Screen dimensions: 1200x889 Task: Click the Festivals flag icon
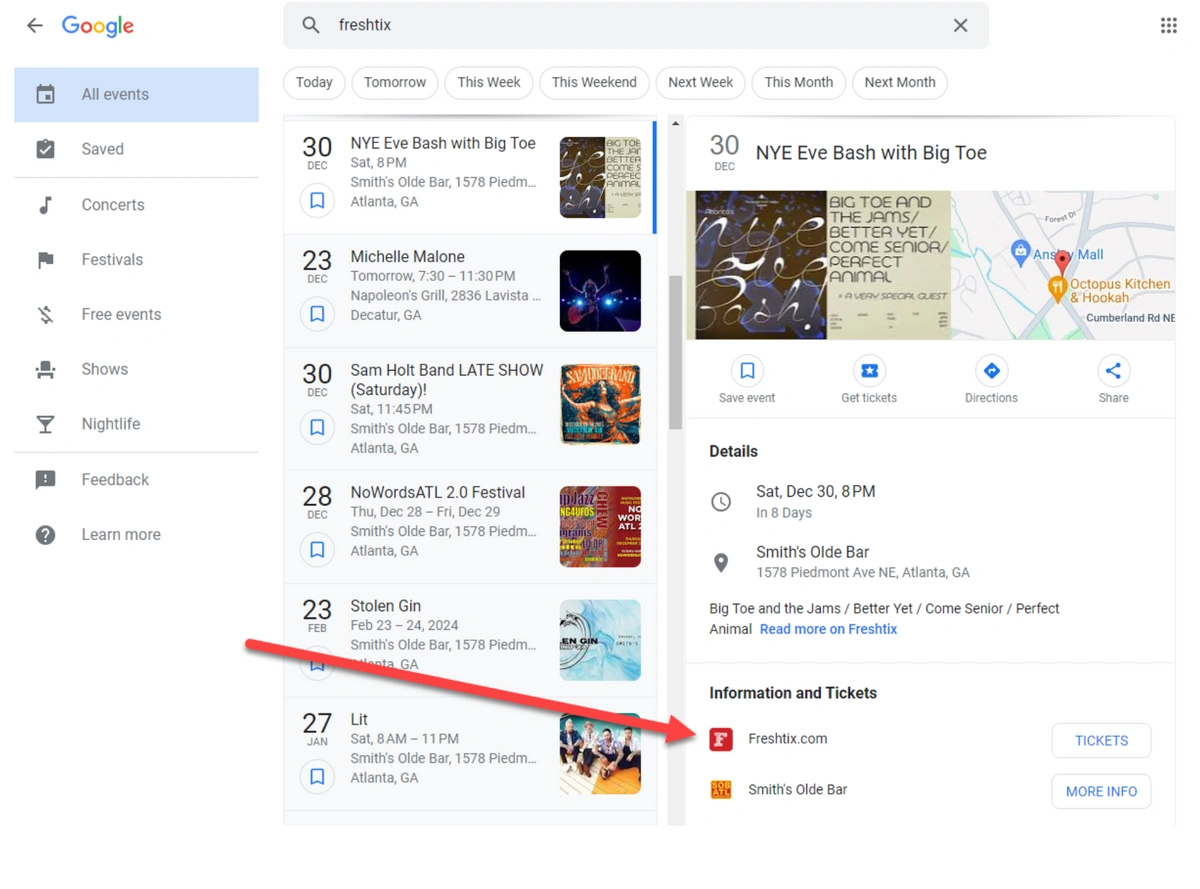[x=45, y=260]
